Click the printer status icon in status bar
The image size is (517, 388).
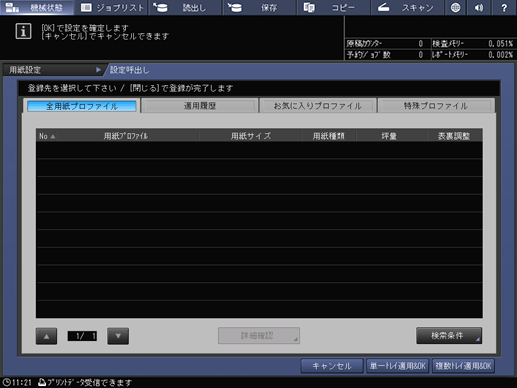[x=42, y=382]
